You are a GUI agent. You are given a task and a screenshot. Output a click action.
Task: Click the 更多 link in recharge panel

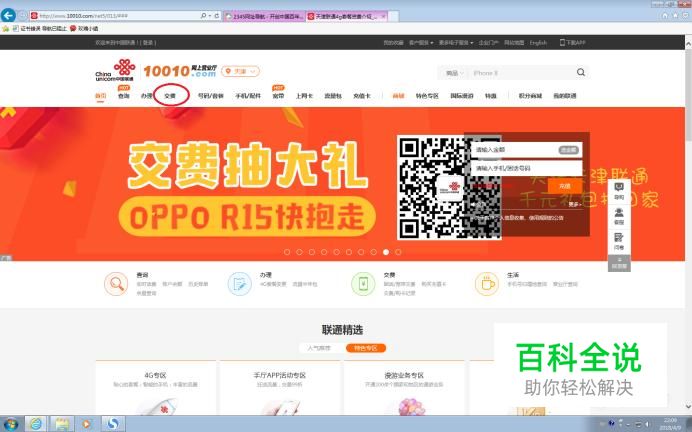[x=574, y=204]
